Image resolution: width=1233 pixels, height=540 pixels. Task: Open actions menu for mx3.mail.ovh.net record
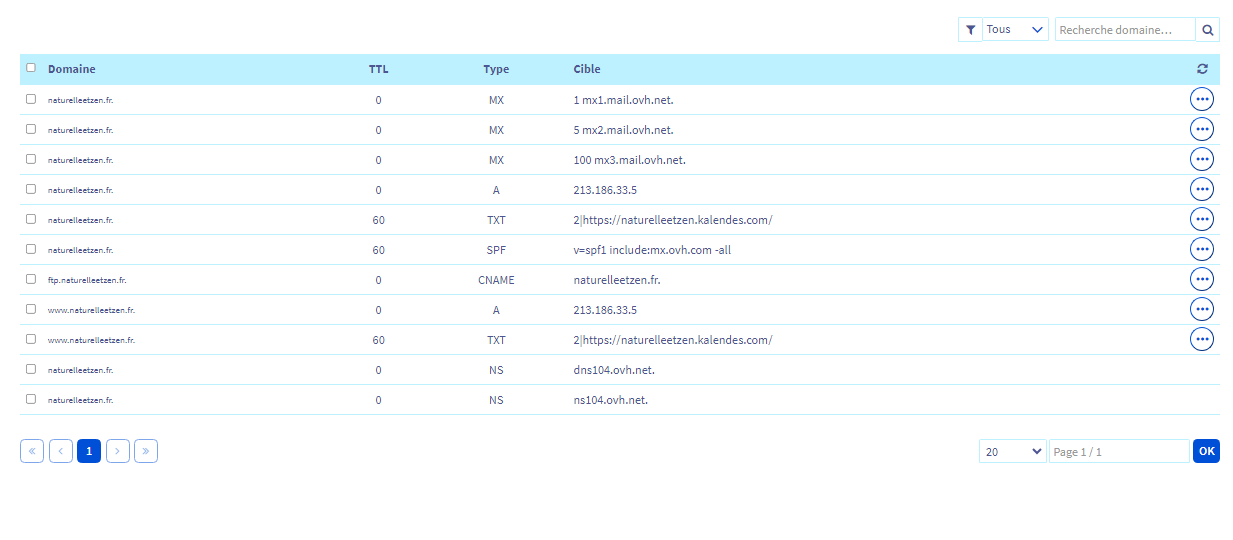coord(1201,159)
